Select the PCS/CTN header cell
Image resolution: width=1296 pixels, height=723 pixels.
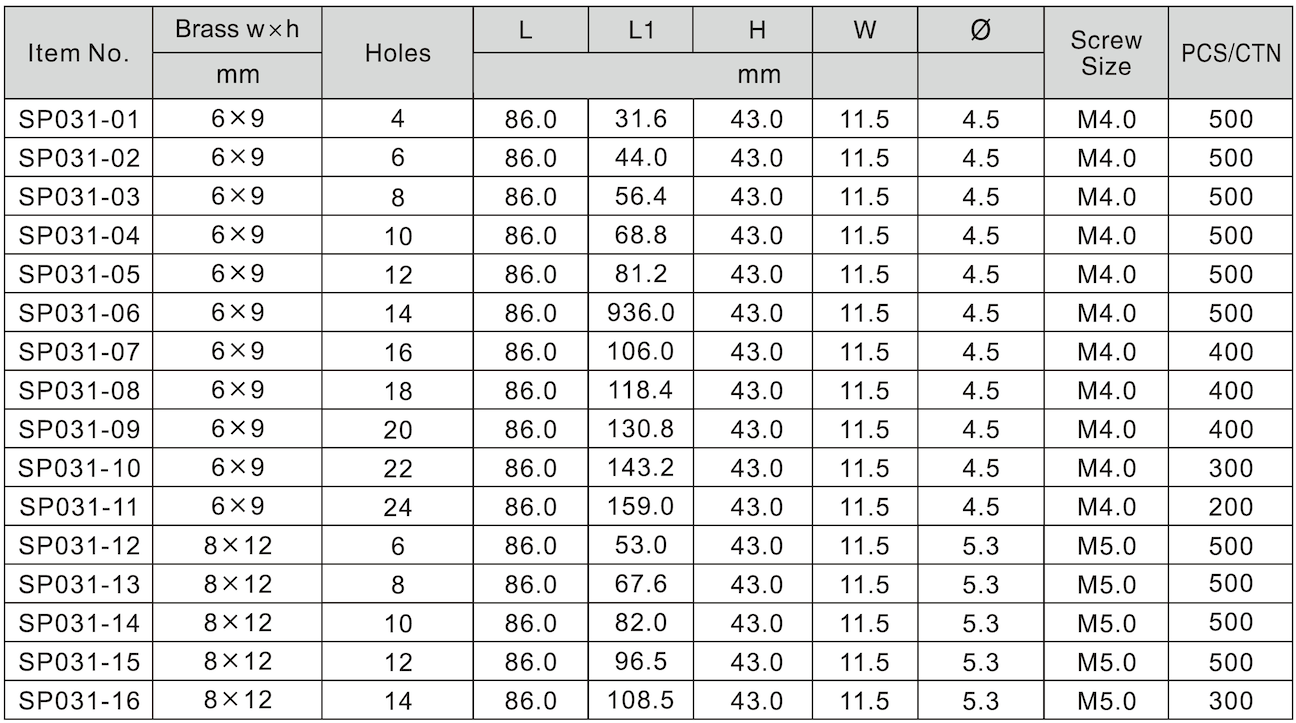(1230, 54)
